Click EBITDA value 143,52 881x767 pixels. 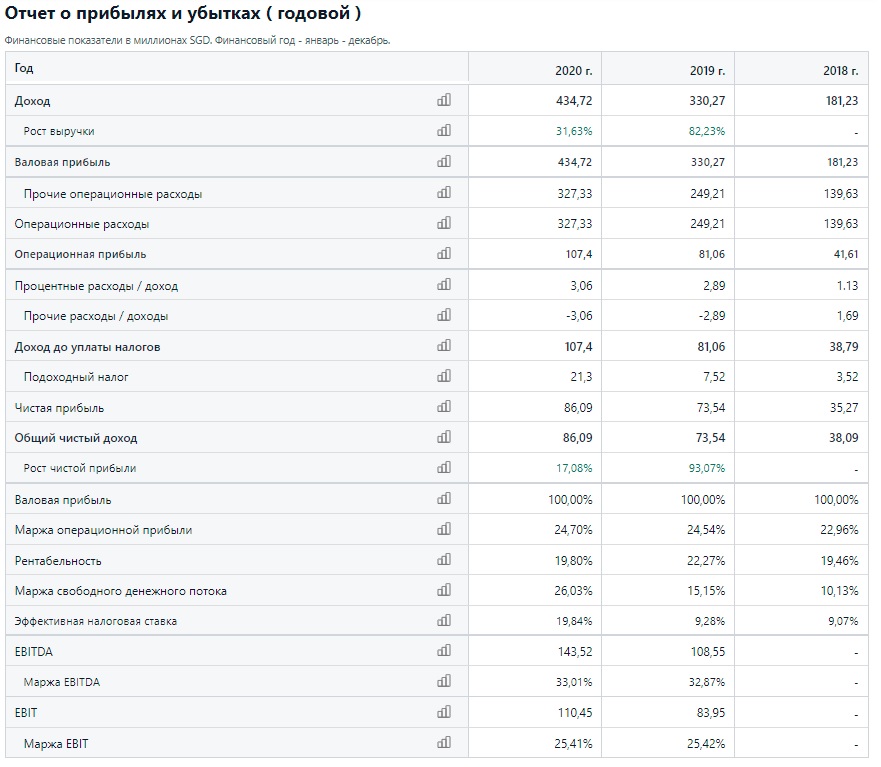575,652
